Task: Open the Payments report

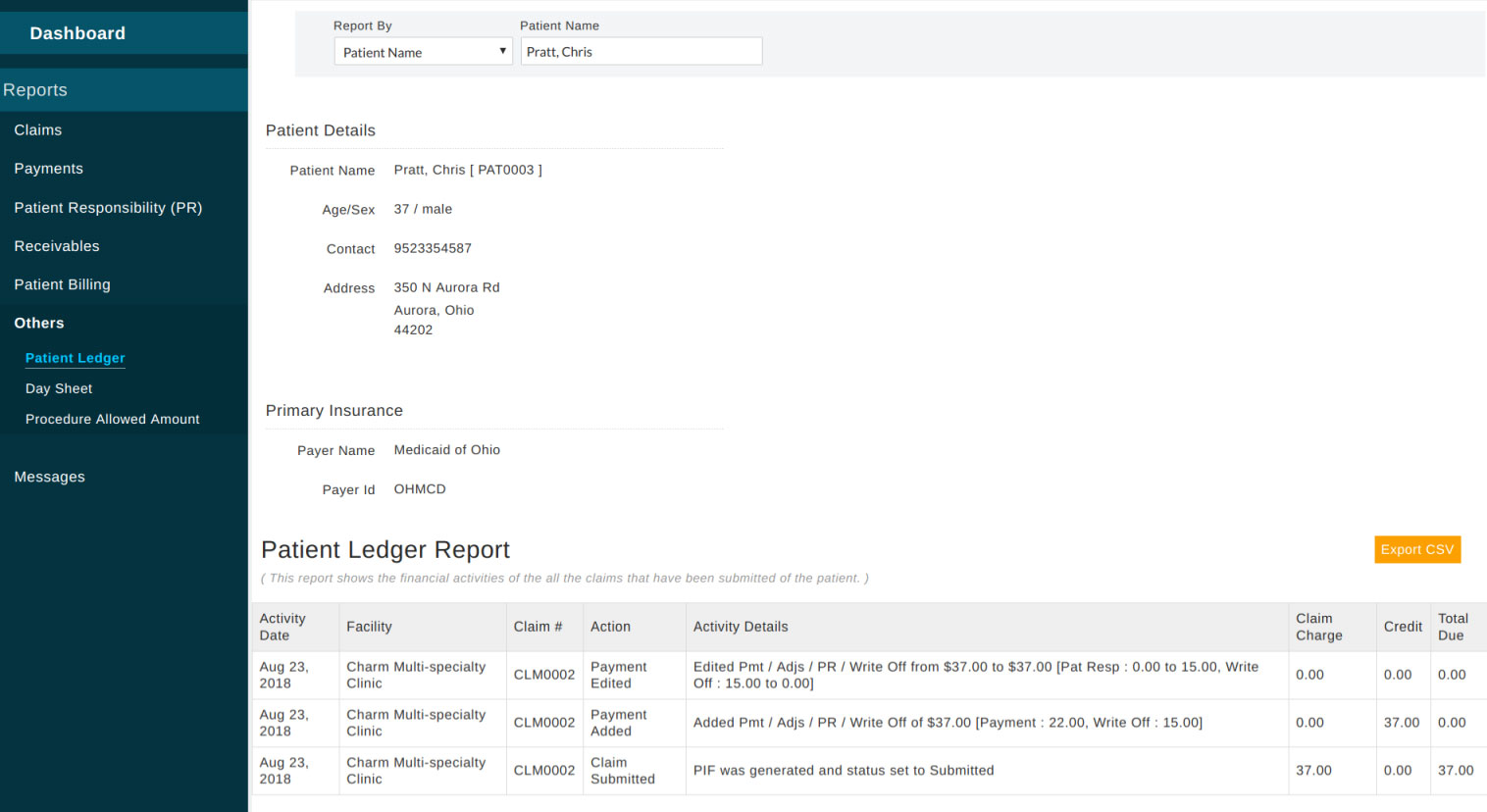Action: coord(48,168)
